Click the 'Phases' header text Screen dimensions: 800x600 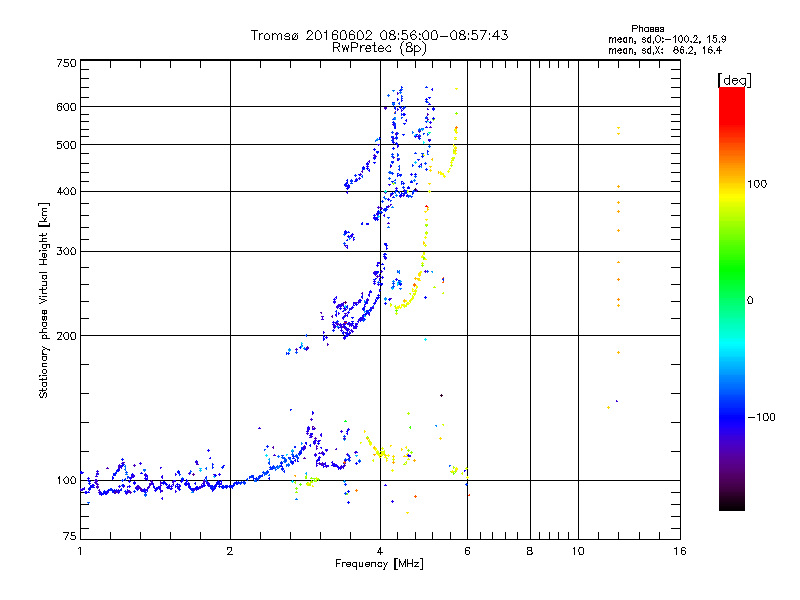(647, 29)
